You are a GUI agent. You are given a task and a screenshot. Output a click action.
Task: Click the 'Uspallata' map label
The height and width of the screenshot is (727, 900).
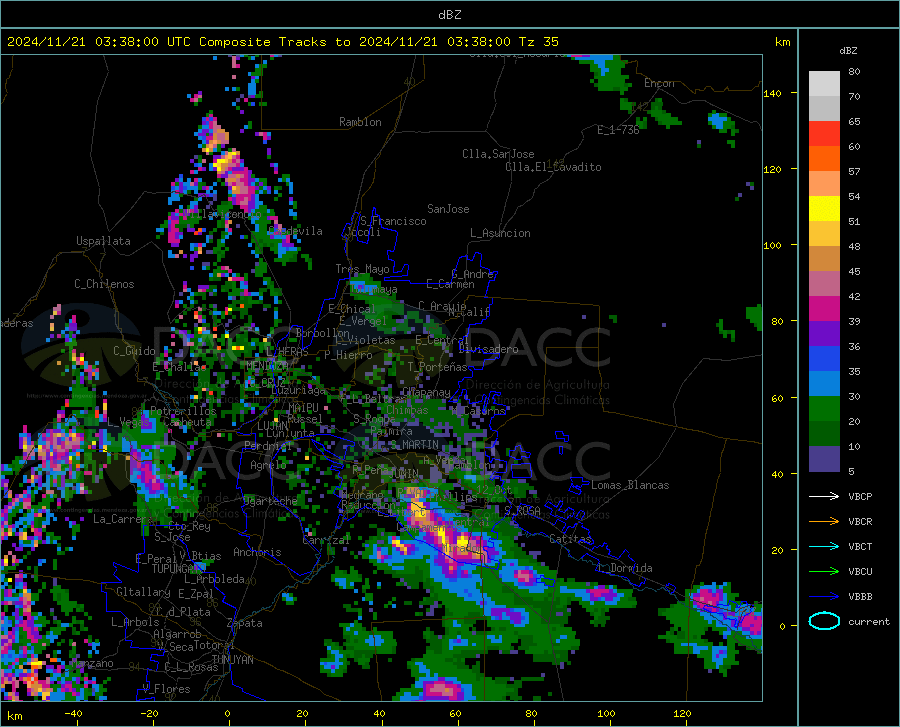tap(103, 241)
